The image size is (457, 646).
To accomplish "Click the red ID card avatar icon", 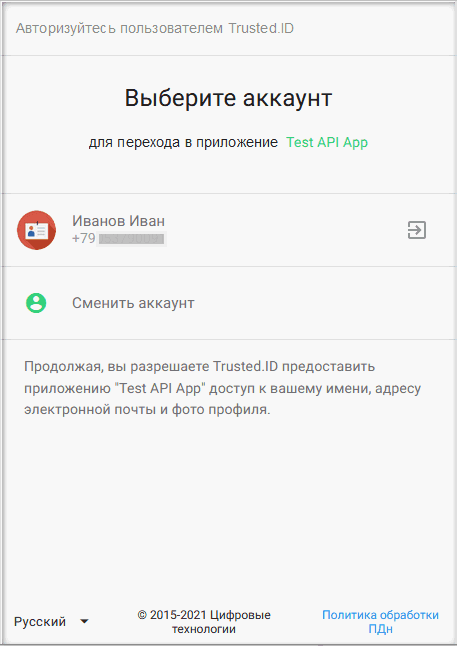I will click(36, 230).
